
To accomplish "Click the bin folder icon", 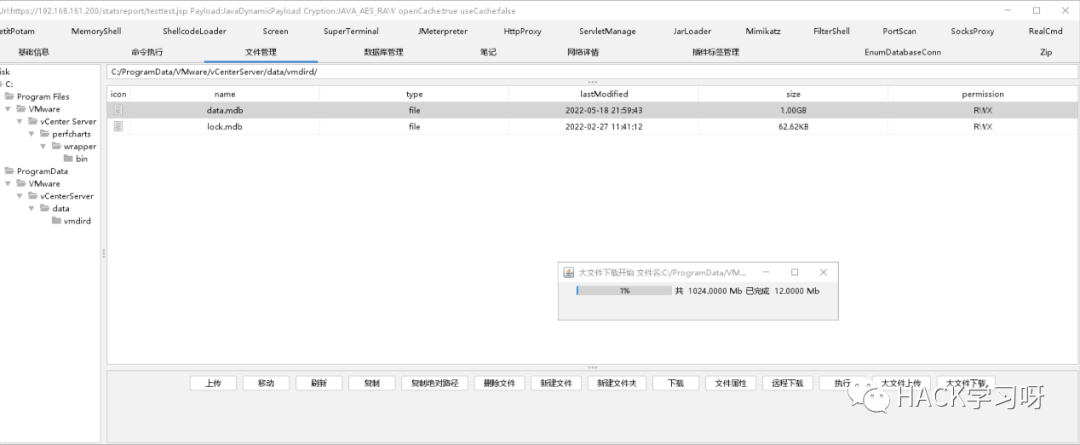I will click(68, 158).
